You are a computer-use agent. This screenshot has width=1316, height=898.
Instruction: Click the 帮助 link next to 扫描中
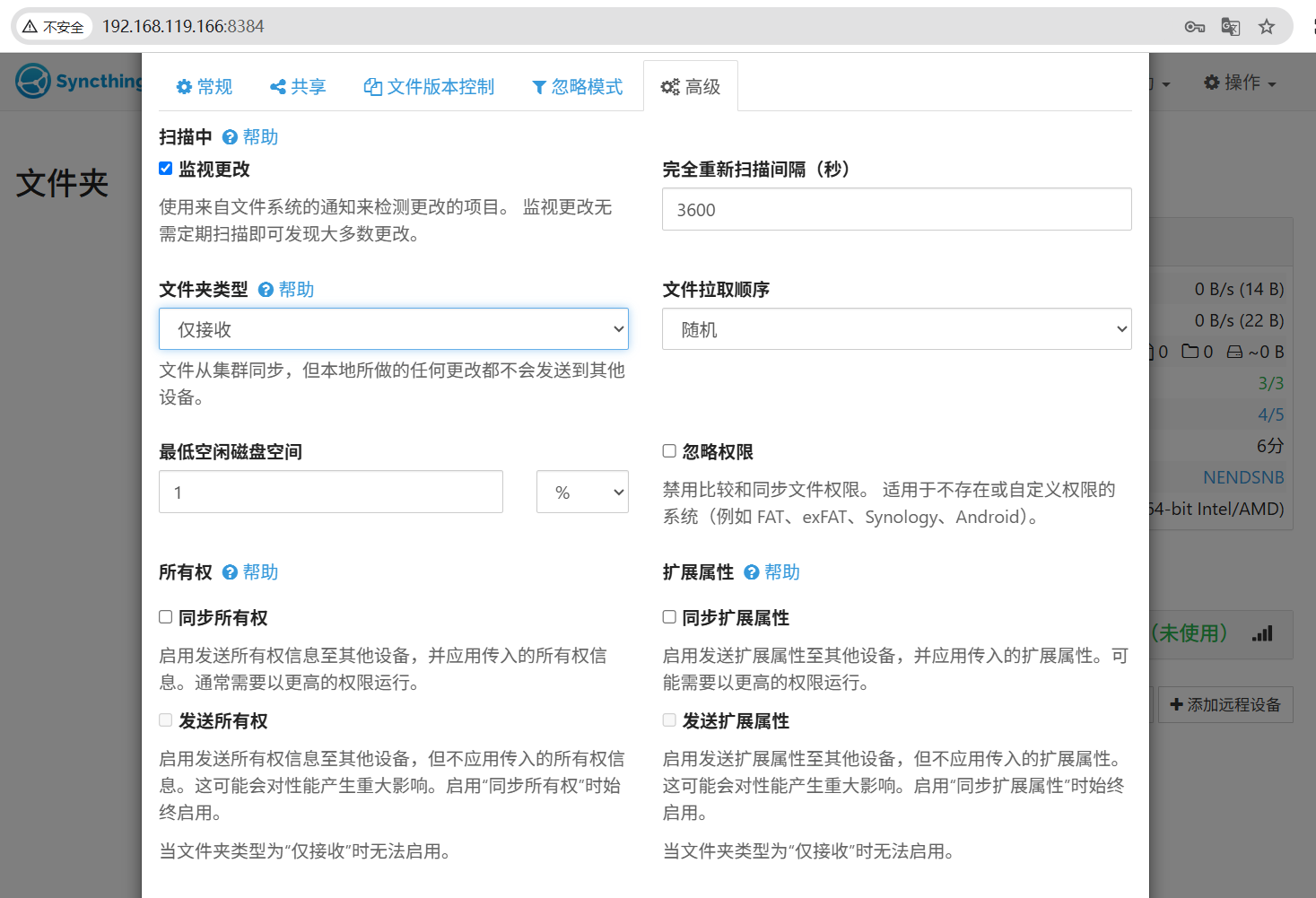click(x=260, y=137)
